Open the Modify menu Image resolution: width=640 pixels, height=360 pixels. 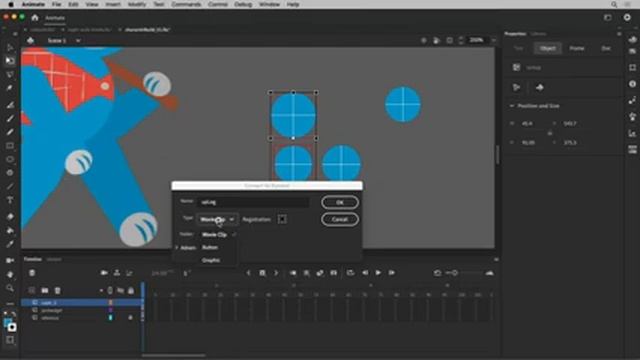click(x=137, y=4)
